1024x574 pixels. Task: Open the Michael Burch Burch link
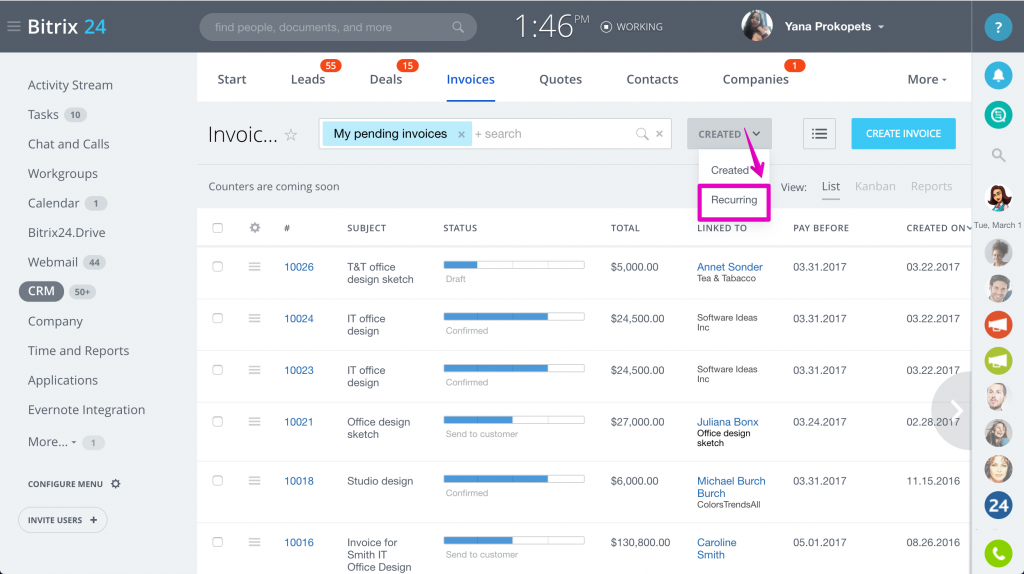click(x=731, y=487)
